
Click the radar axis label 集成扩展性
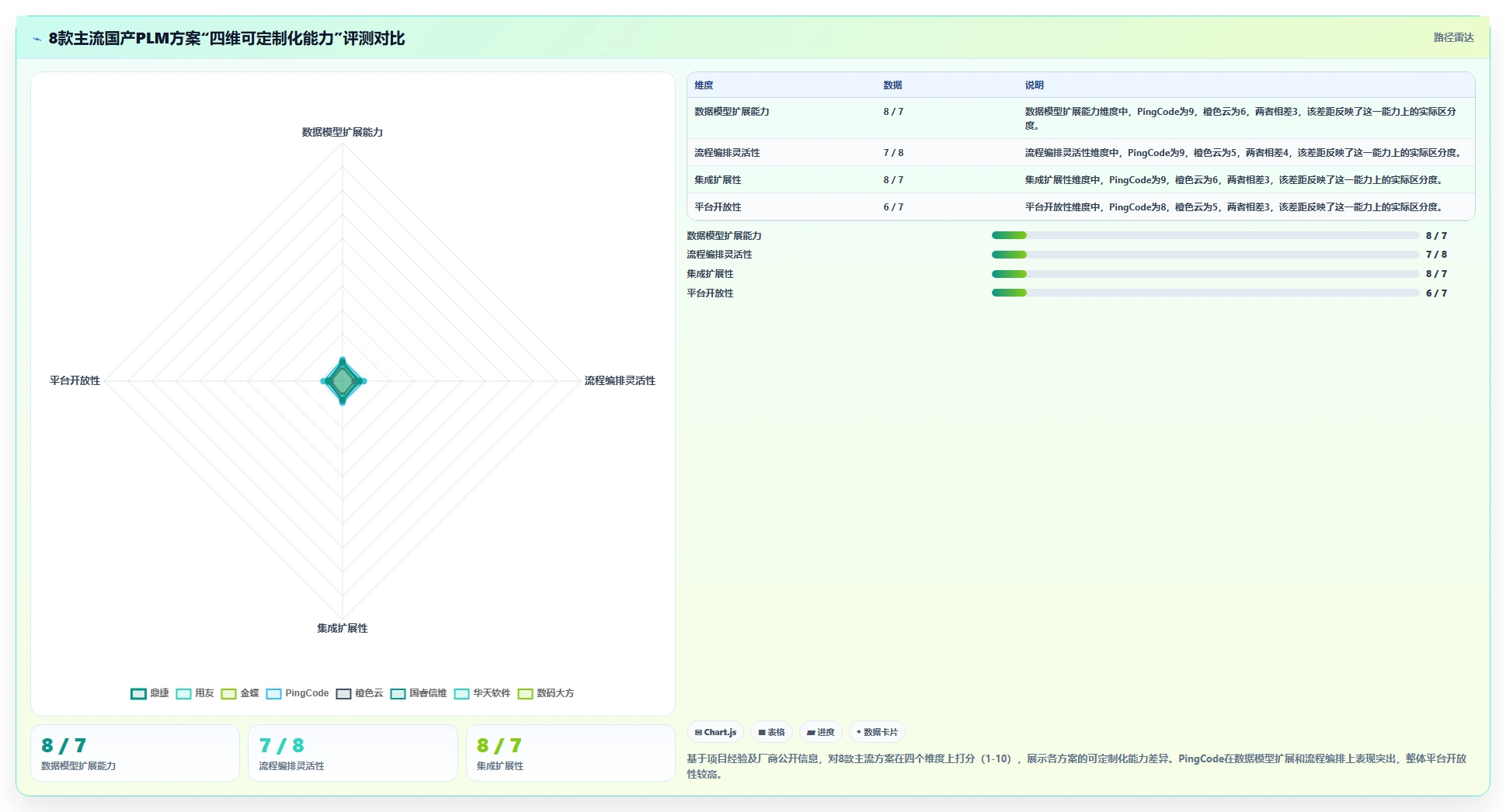point(343,628)
